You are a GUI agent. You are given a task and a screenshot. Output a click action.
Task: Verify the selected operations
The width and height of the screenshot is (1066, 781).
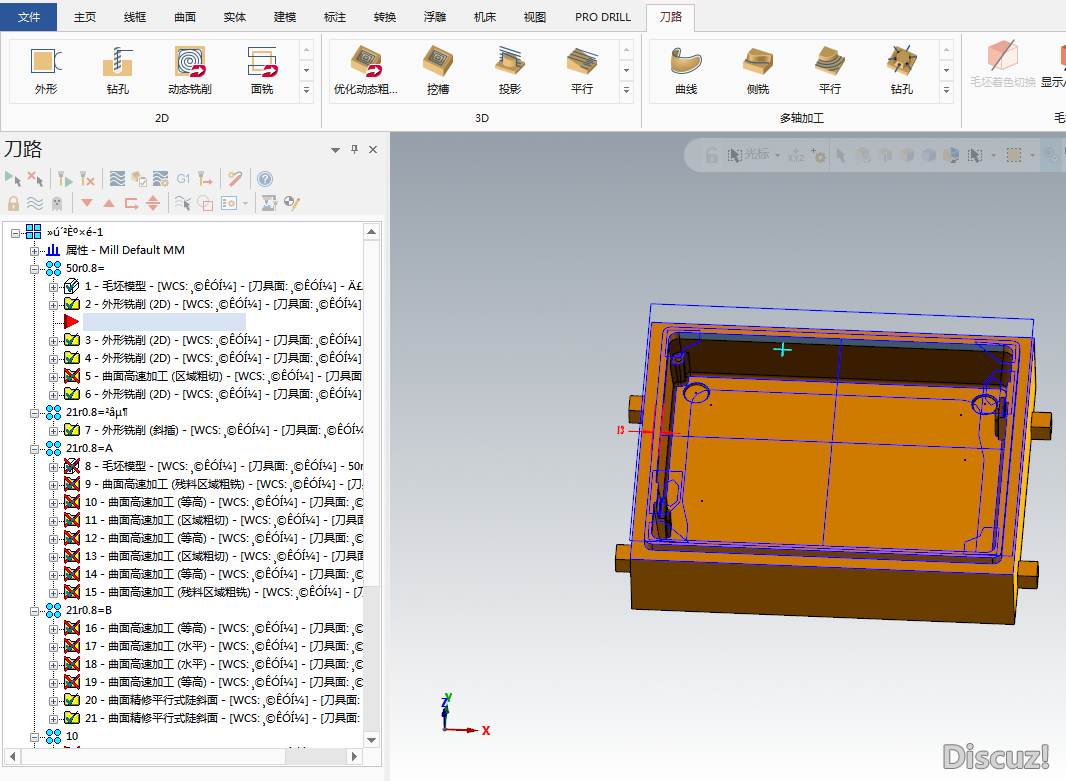(139, 179)
